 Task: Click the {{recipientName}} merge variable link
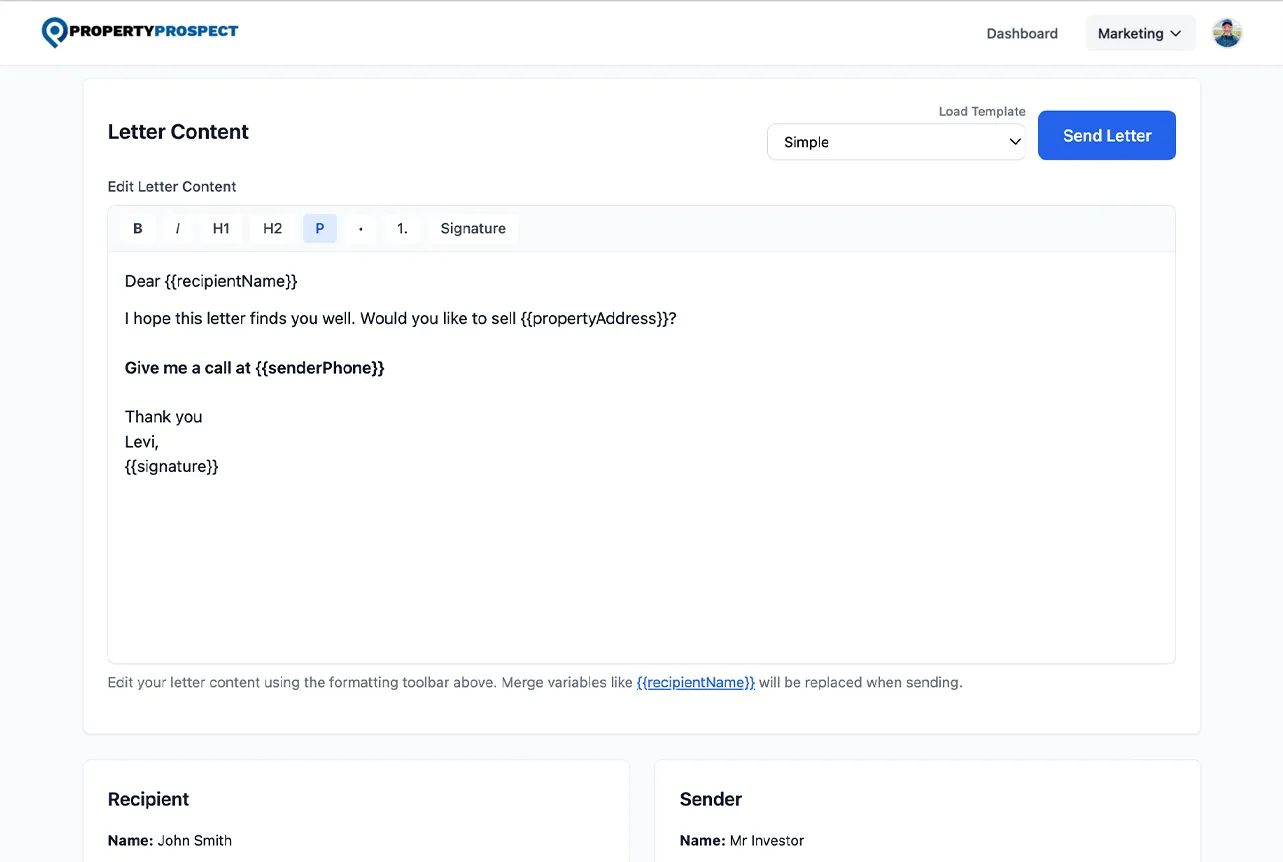[x=695, y=682]
